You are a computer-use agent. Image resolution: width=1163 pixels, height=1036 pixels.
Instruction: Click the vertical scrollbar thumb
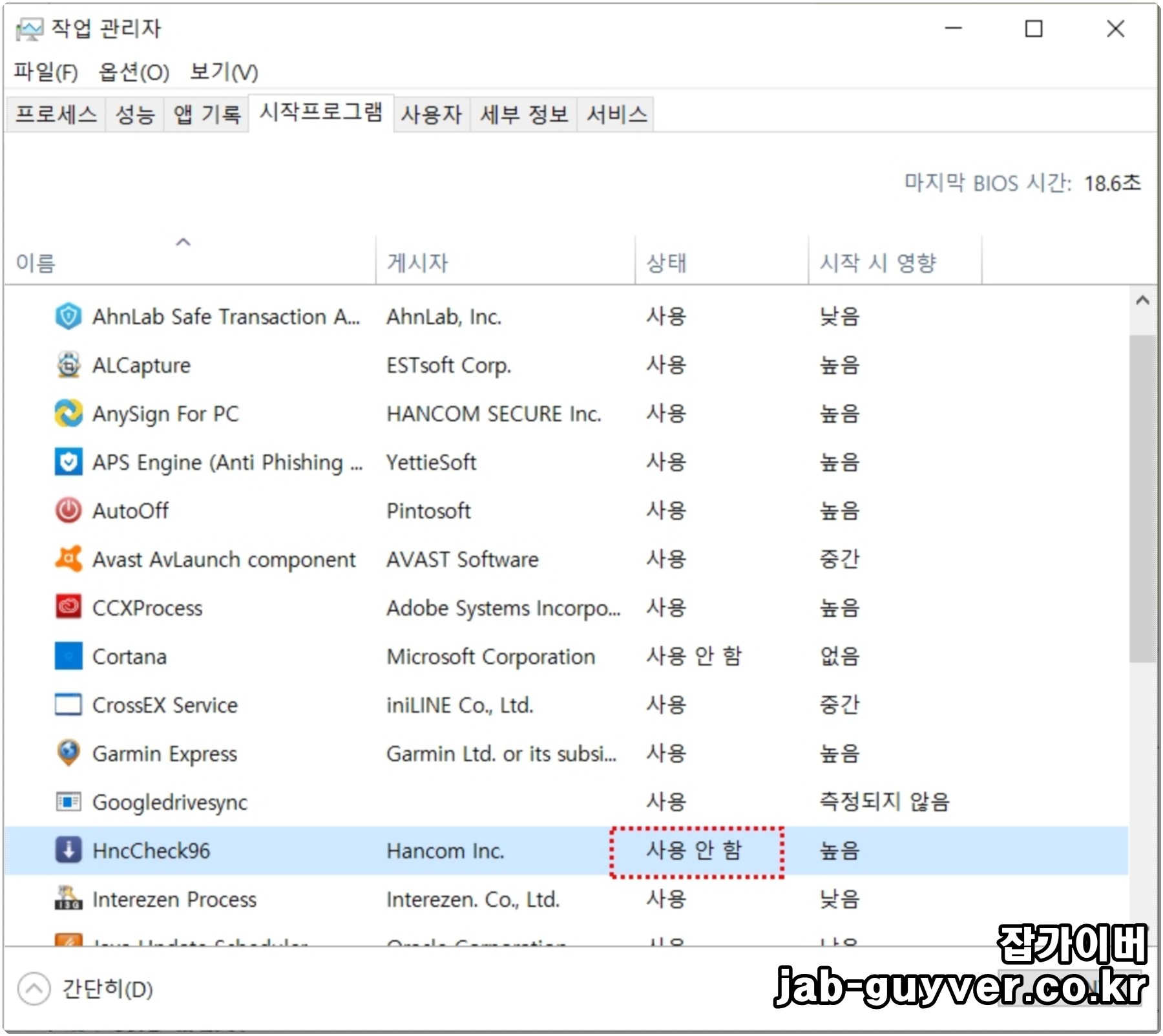point(1142,498)
